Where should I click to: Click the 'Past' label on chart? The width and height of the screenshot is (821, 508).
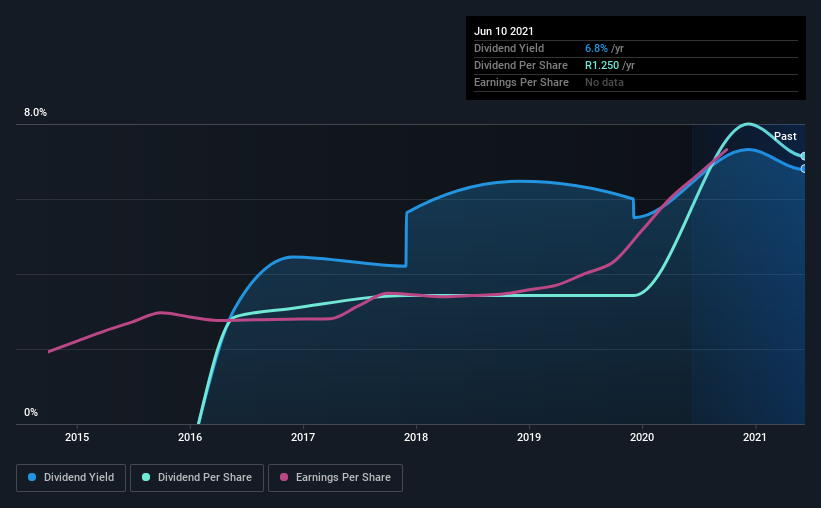click(x=785, y=136)
